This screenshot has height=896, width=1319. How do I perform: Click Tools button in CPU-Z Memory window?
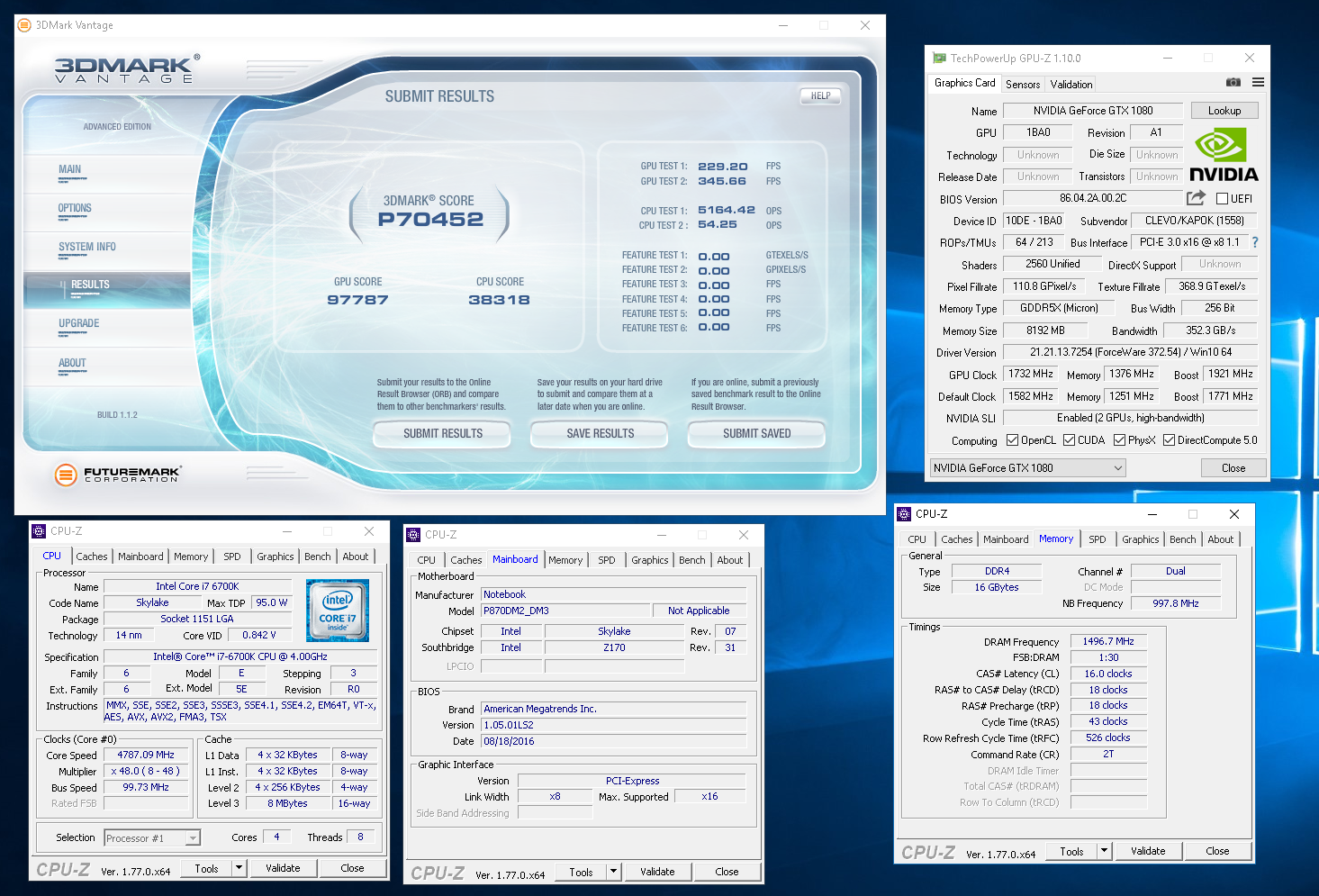[x=1071, y=851]
